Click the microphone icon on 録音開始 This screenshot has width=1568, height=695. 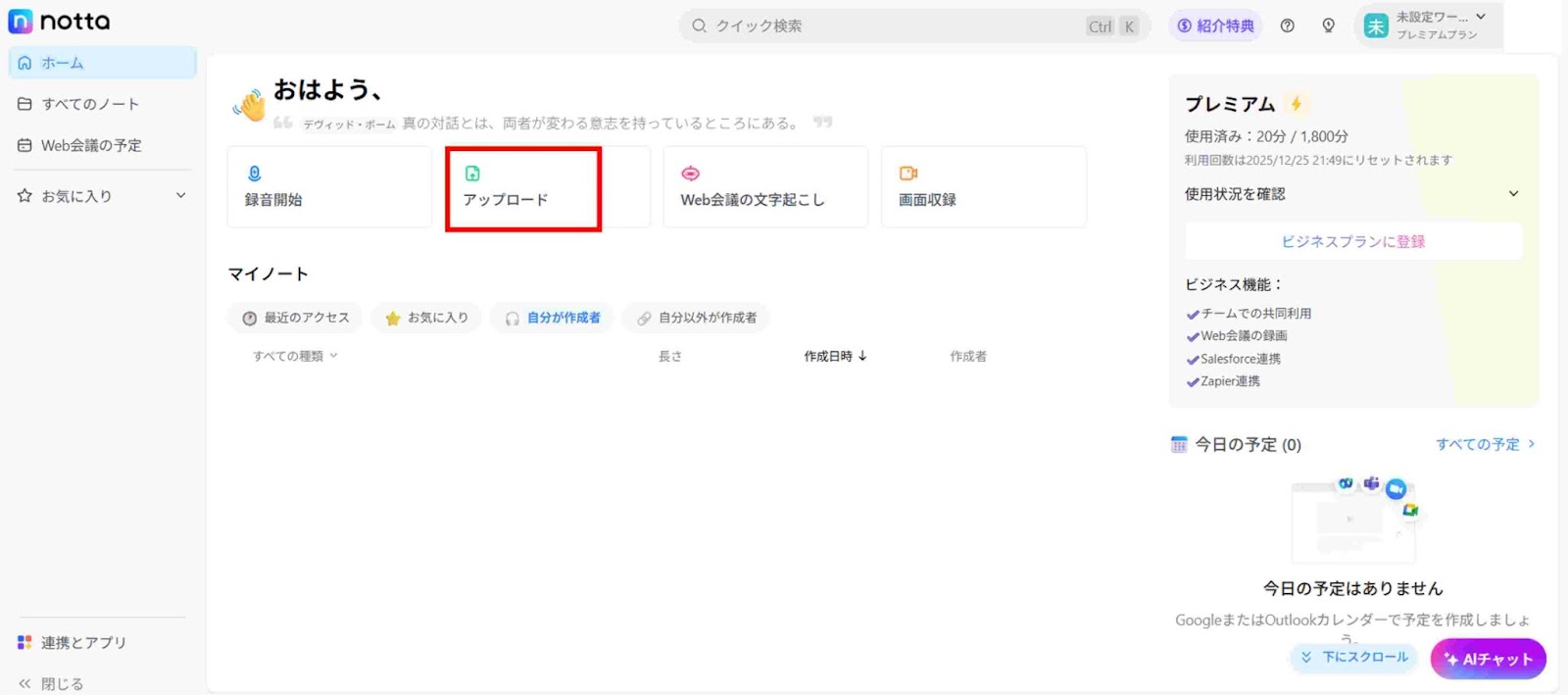click(x=255, y=174)
